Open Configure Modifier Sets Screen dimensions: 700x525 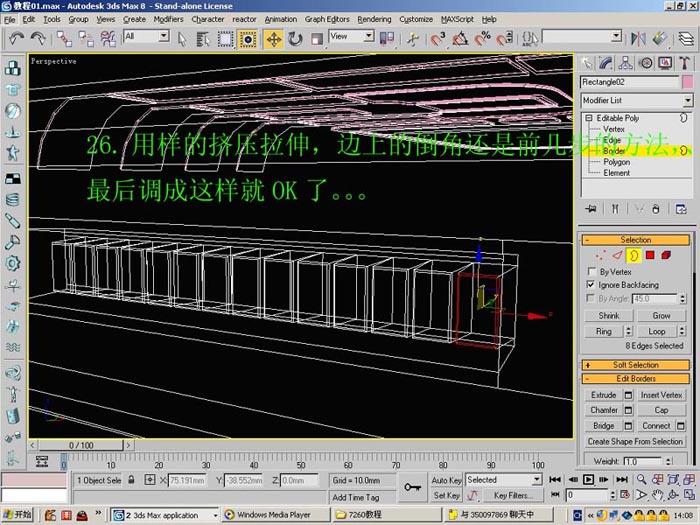(x=681, y=209)
